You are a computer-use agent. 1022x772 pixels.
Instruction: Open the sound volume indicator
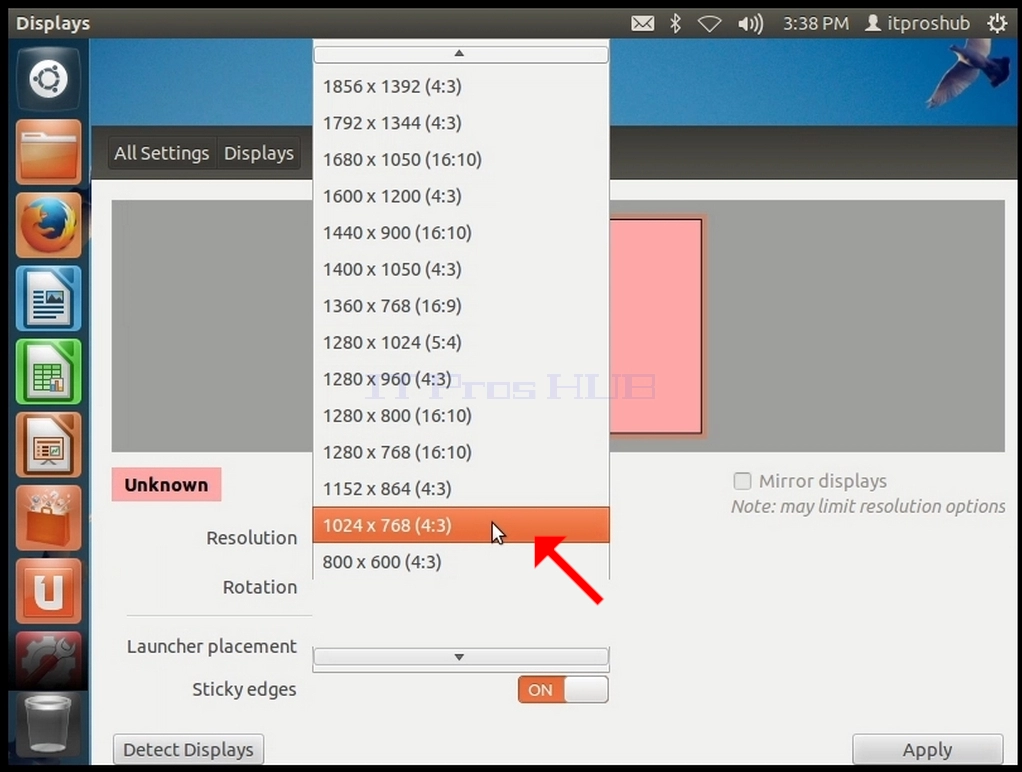click(750, 24)
